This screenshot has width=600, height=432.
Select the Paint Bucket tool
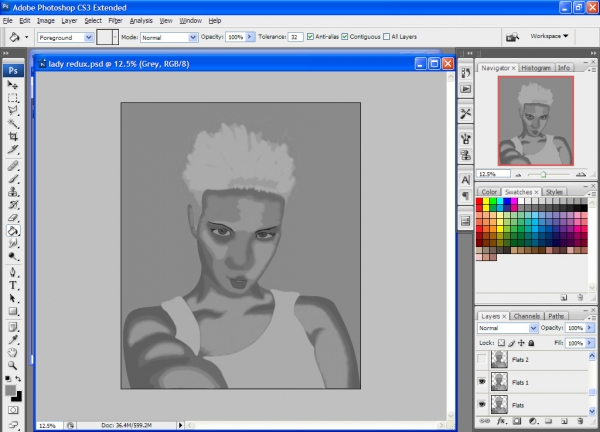coord(13,231)
